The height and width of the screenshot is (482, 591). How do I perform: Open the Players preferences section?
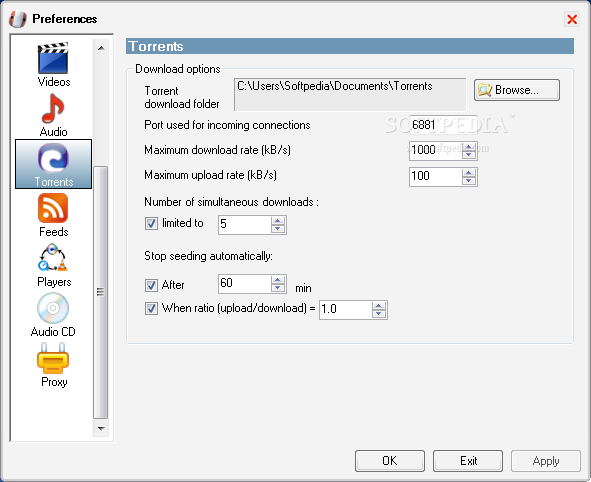tap(54, 265)
